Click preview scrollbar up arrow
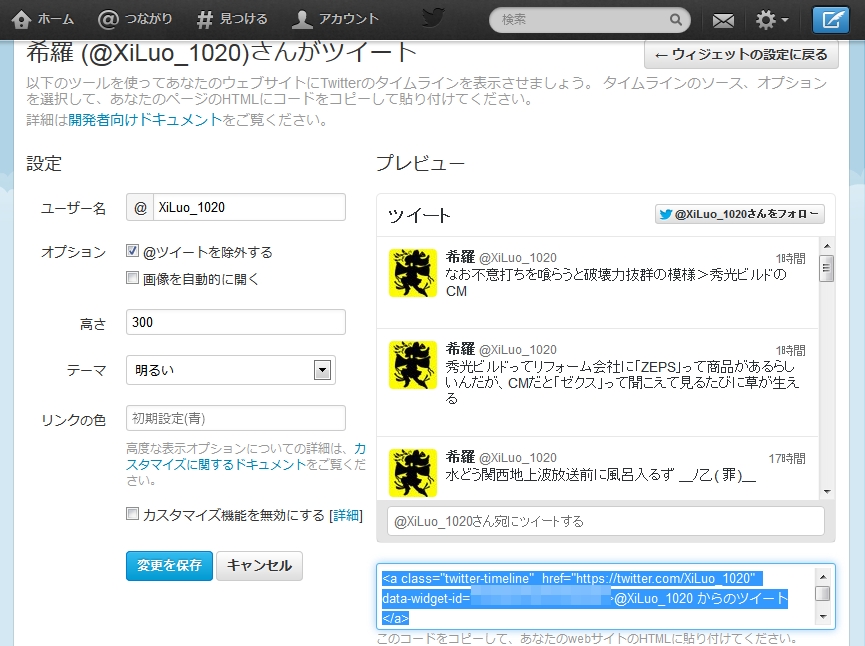 pyautogui.click(x=826, y=246)
